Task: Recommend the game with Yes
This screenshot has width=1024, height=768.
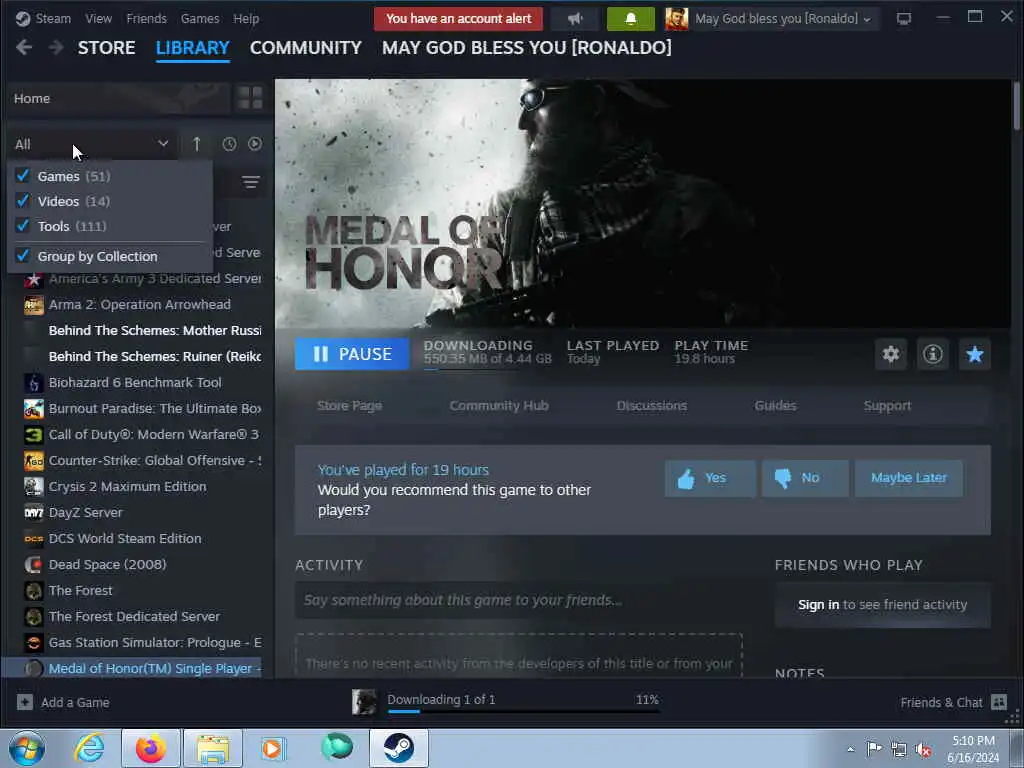Action: click(x=710, y=478)
